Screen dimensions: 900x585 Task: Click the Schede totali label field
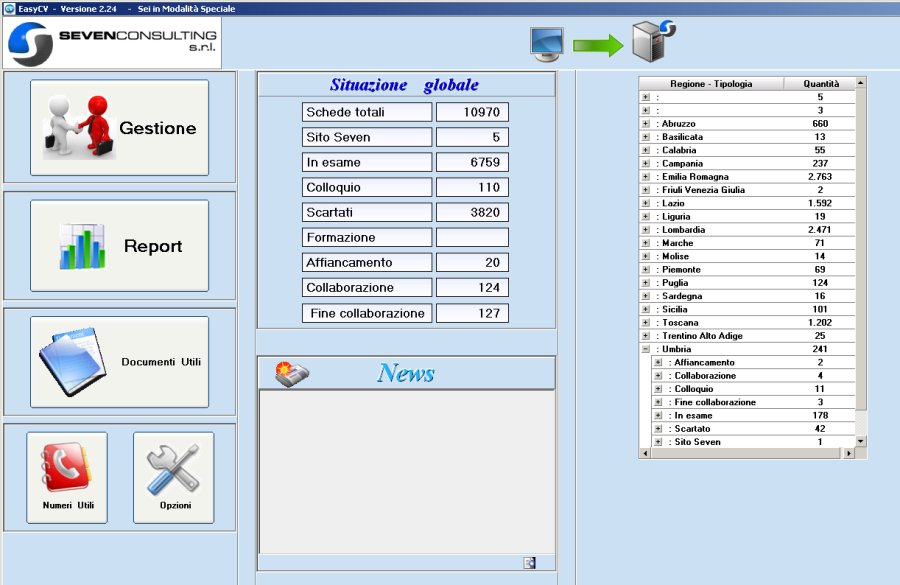[x=367, y=112]
